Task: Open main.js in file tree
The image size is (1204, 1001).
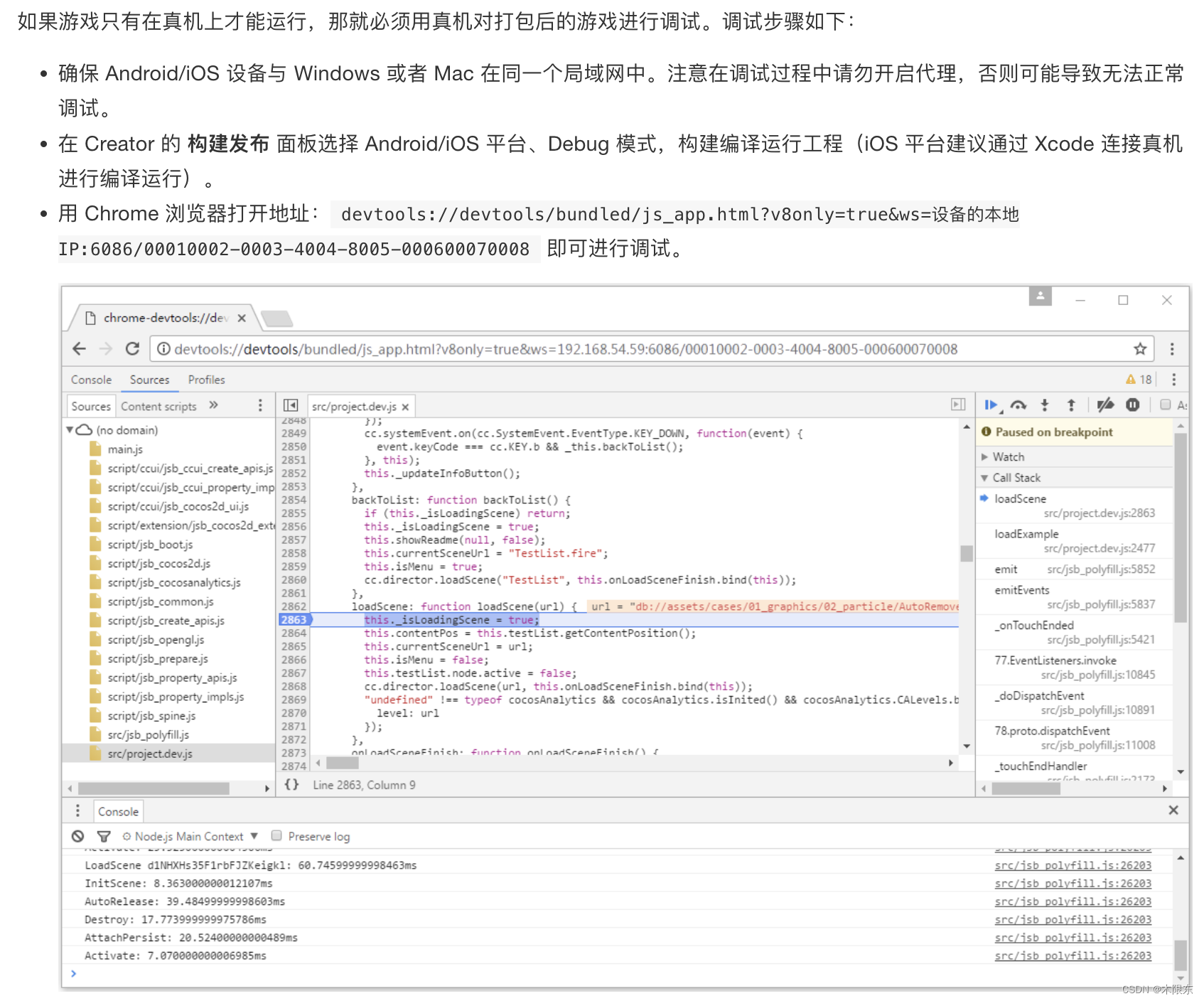Action: [125, 449]
